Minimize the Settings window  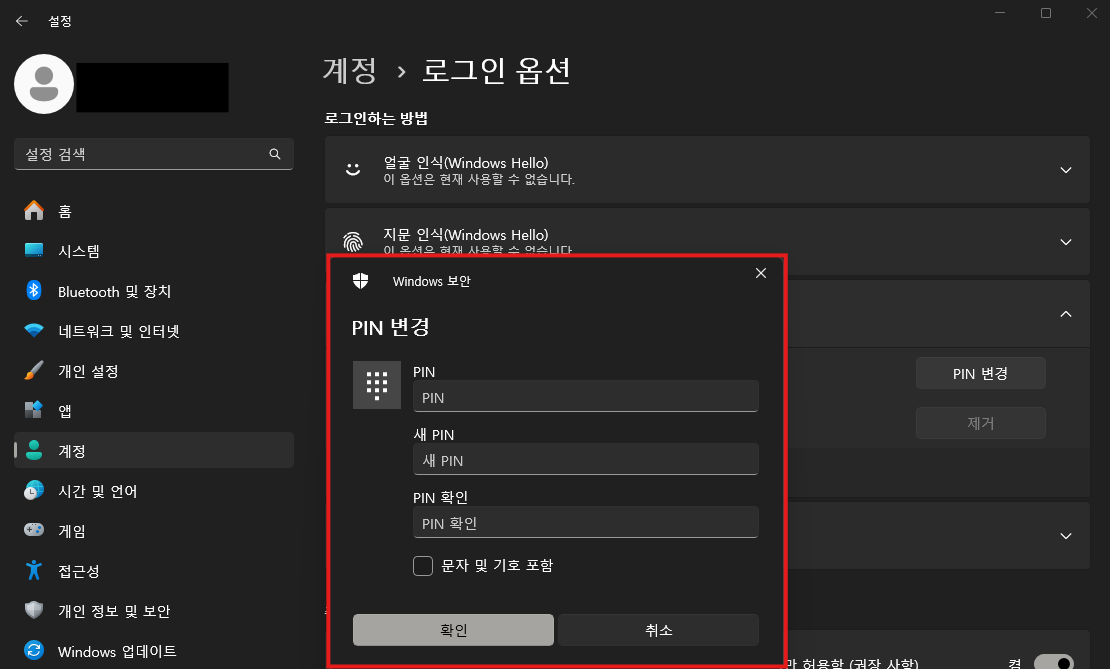click(x=1000, y=13)
